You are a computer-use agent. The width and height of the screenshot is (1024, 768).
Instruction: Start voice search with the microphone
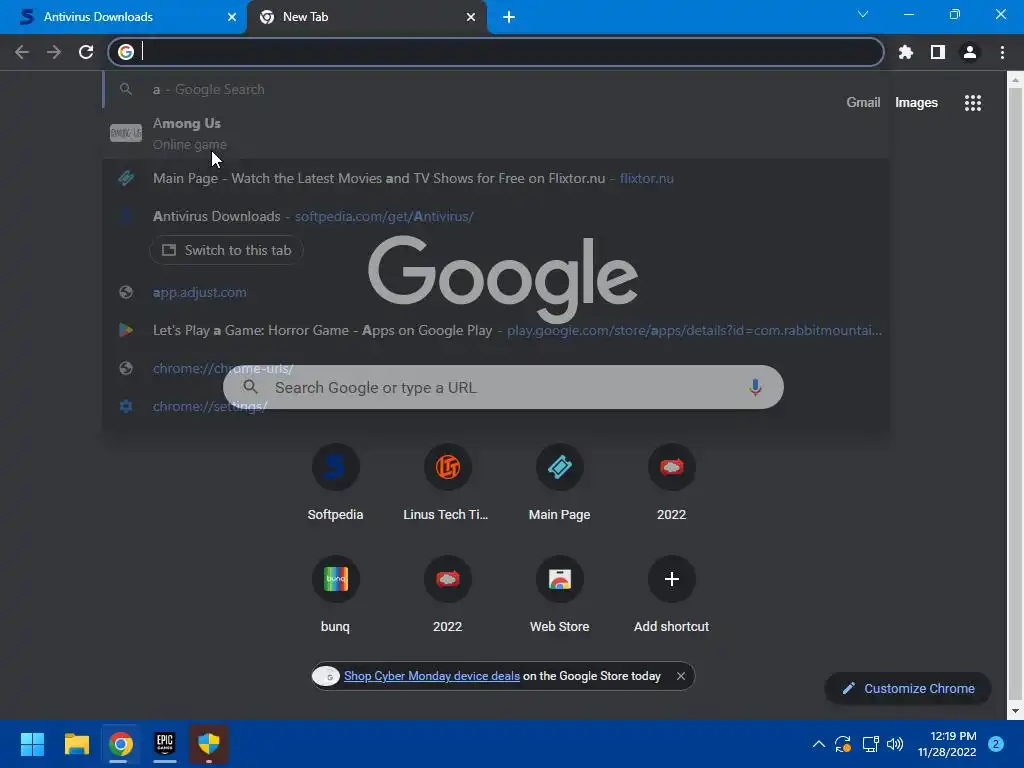[x=755, y=387]
